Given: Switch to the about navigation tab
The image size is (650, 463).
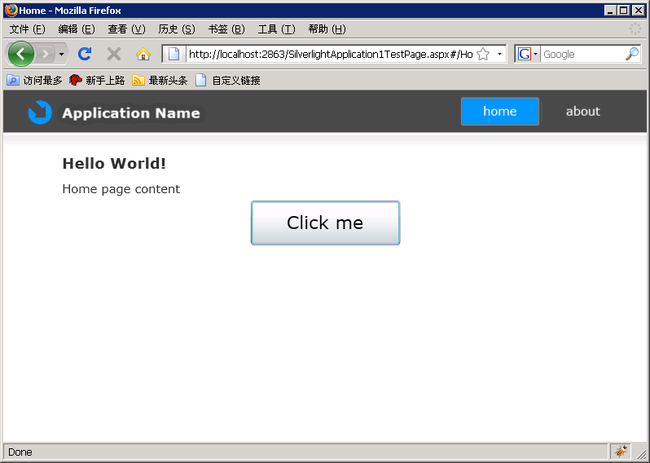Looking at the screenshot, I should pos(583,111).
